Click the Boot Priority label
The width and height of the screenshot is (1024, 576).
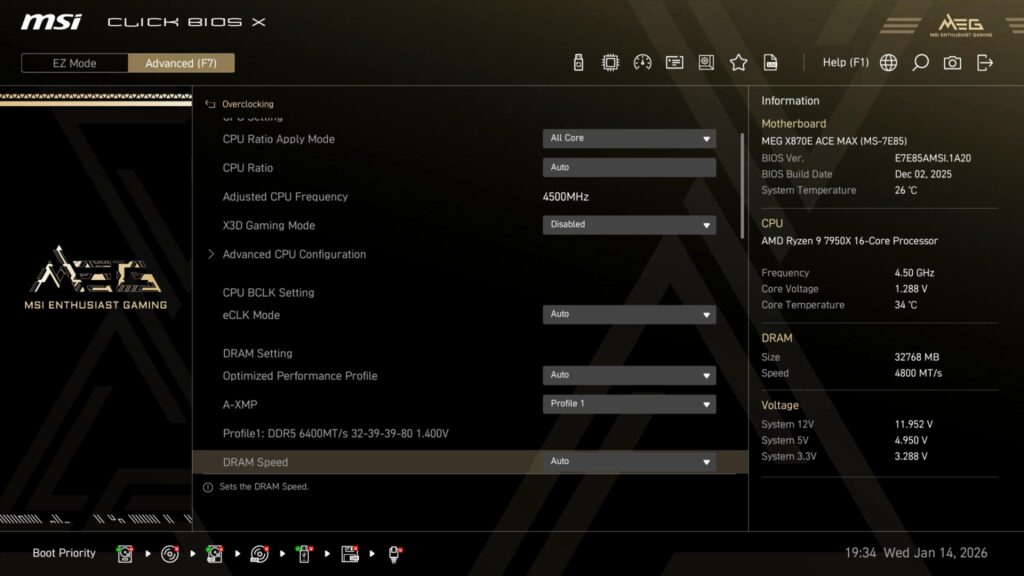pos(64,553)
